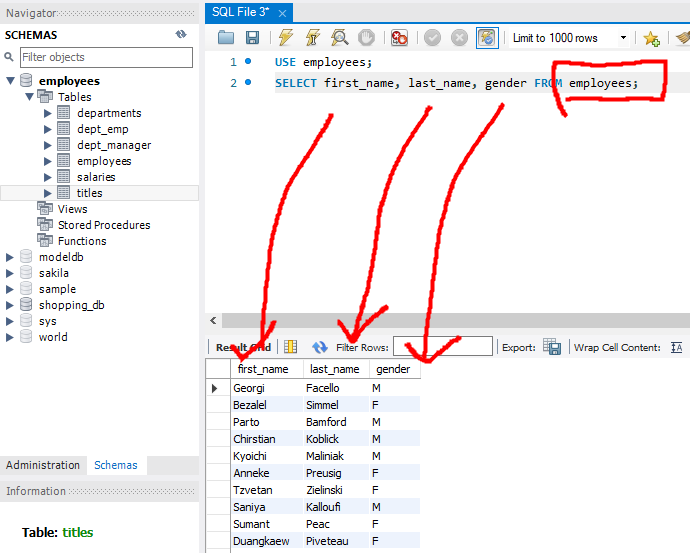The image size is (690, 553).
Task: Expand the sample schema
Action: point(9,289)
